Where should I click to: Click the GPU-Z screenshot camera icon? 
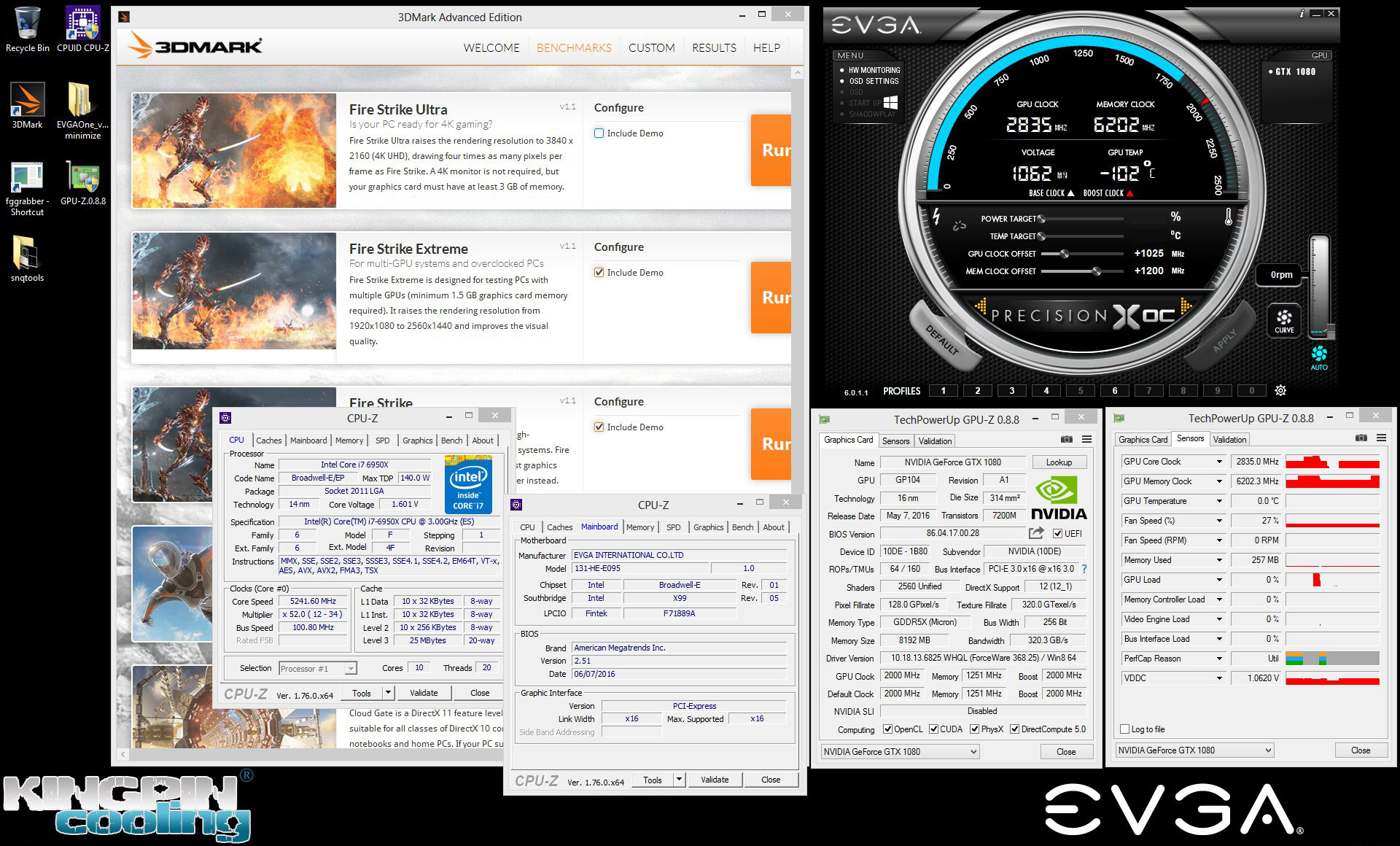click(1067, 439)
